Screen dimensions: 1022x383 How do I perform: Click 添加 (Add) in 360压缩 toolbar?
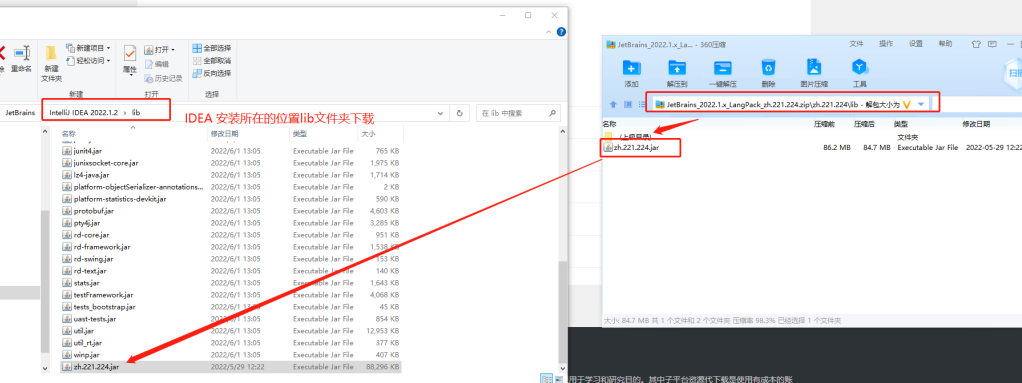[x=631, y=73]
